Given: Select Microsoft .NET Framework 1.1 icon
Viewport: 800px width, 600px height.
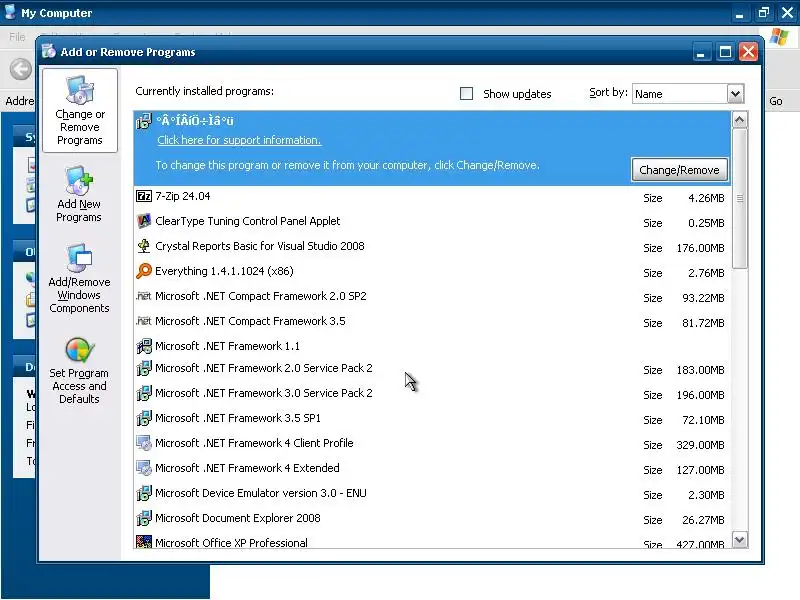Looking at the screenshot, I should (144, 346).
